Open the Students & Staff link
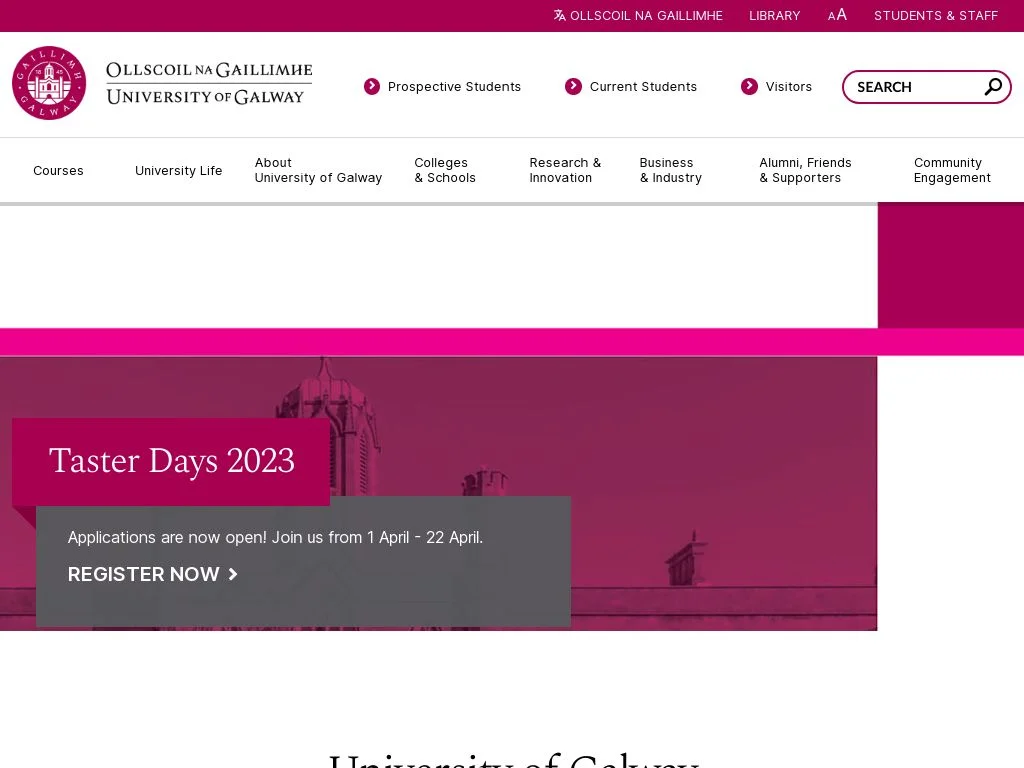 coord(936,16)
